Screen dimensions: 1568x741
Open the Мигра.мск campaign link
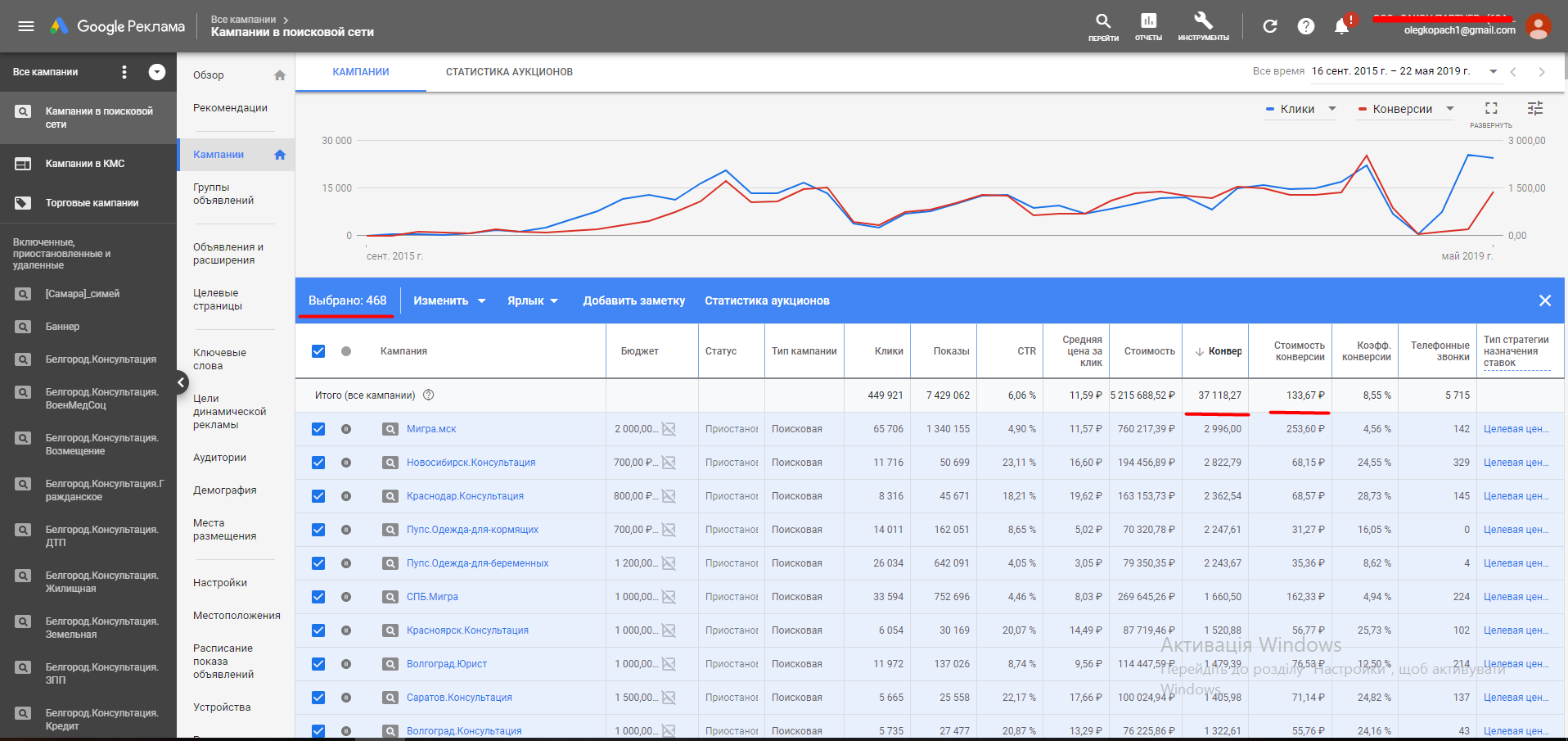(x=431, y=429)
